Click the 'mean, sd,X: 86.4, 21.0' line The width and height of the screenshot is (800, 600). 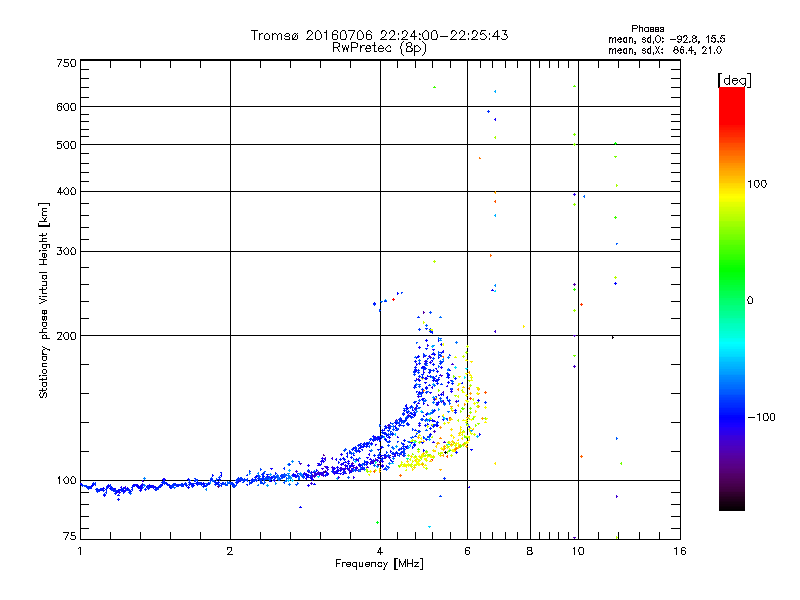click(x=665, y=50)
